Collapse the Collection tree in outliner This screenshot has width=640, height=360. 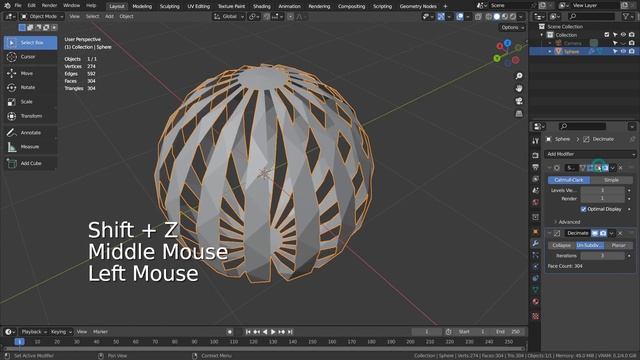542,35
